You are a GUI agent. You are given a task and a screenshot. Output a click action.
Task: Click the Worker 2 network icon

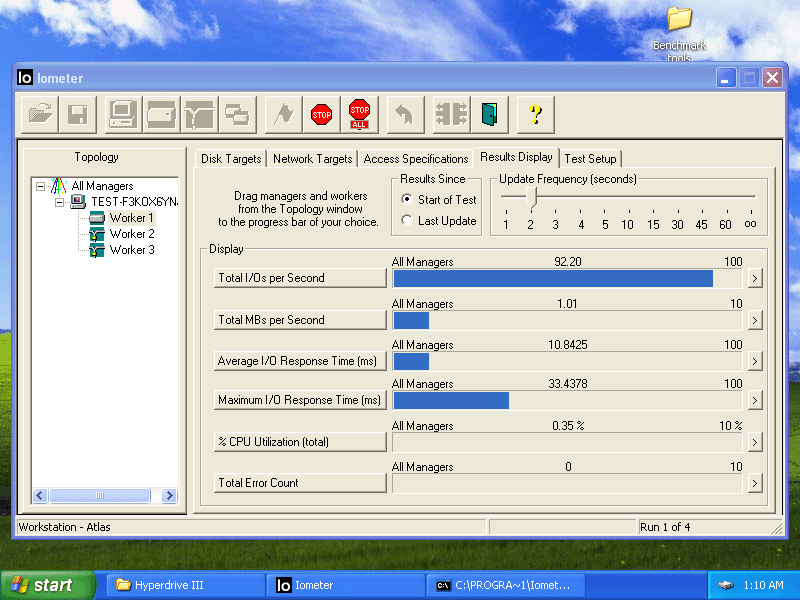(x=97, y=234)
